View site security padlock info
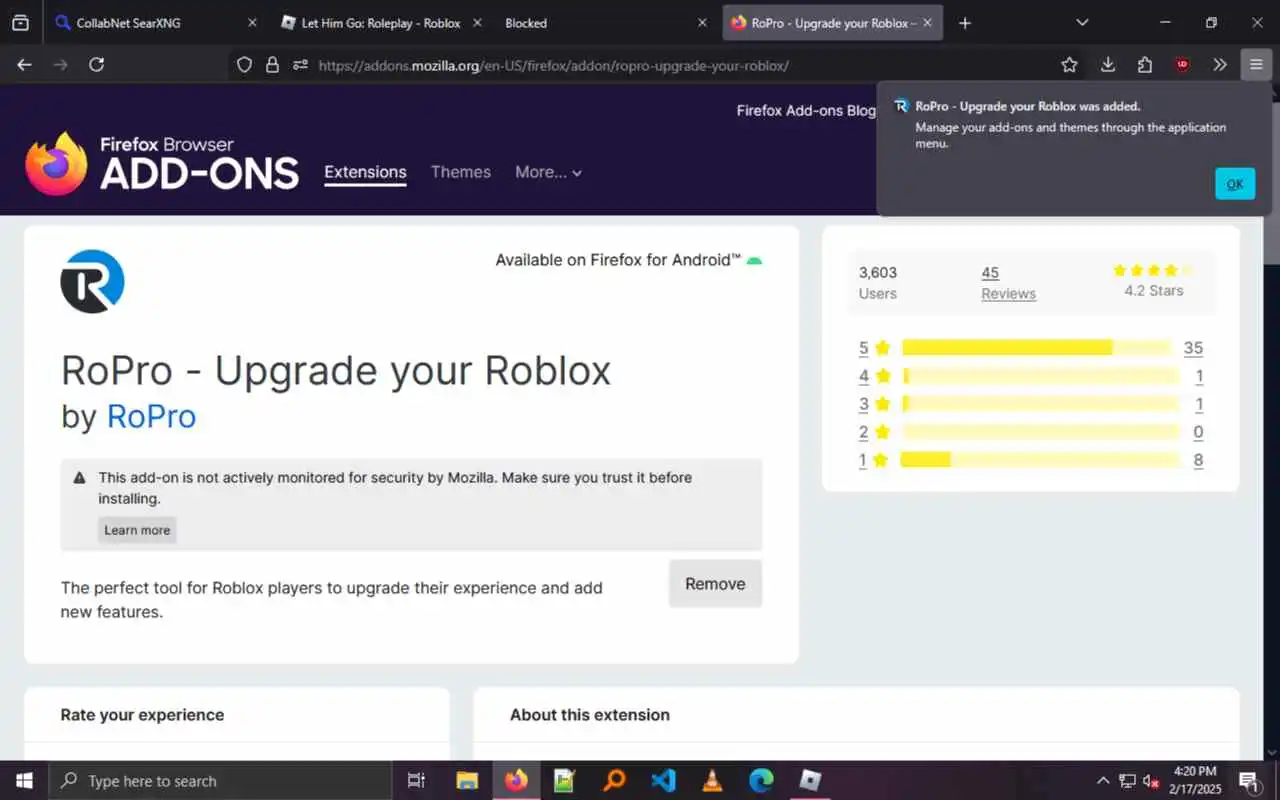This screenshot has height=800, width=1280. (x=272, y=65)
